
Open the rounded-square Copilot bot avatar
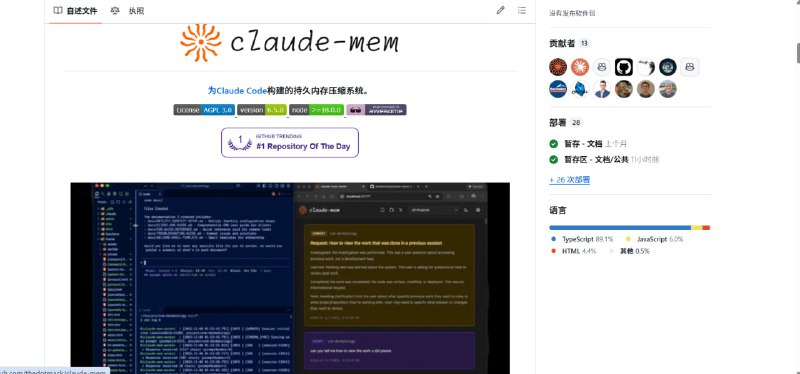690,67
